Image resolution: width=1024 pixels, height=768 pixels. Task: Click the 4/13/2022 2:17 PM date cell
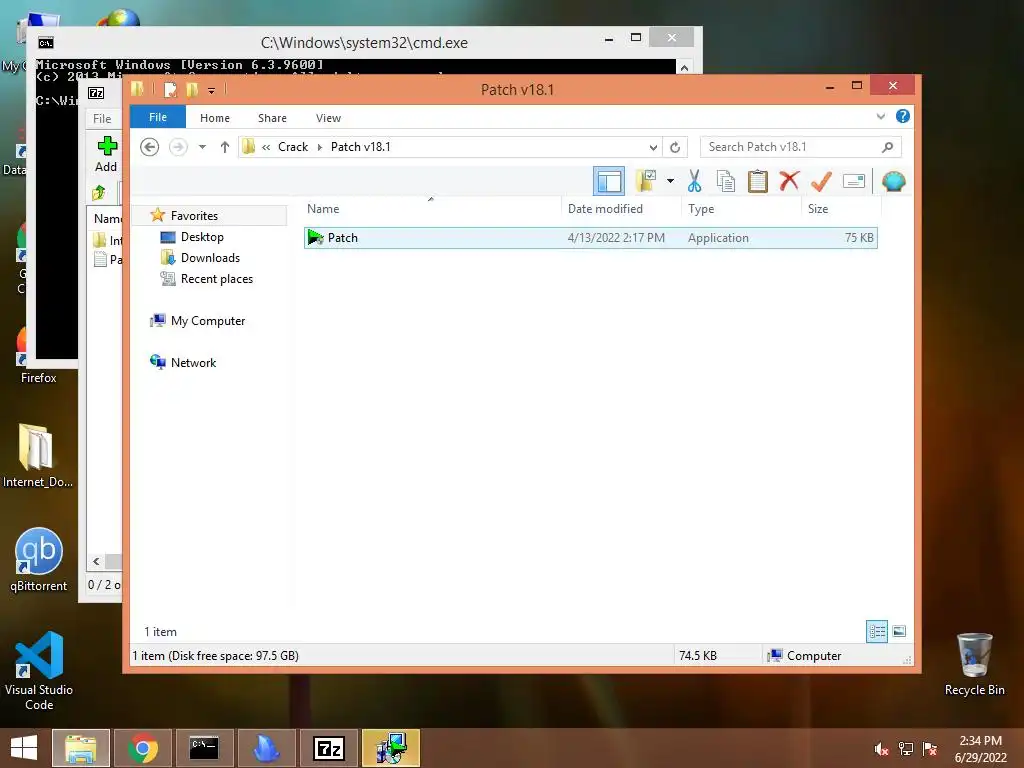tap(616, 238)
